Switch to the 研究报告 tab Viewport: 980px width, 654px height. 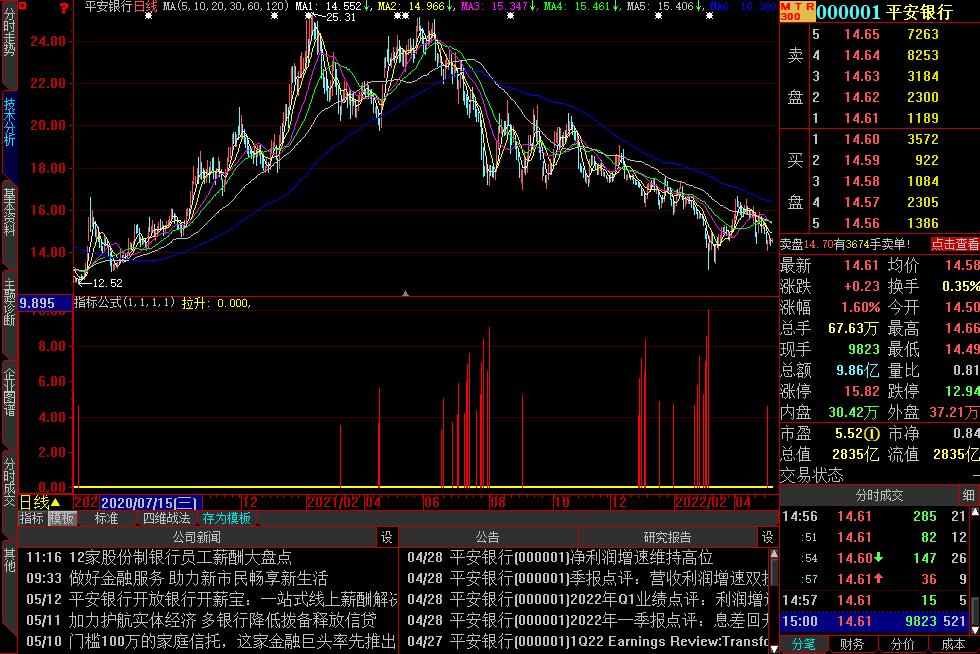point(668,537)
